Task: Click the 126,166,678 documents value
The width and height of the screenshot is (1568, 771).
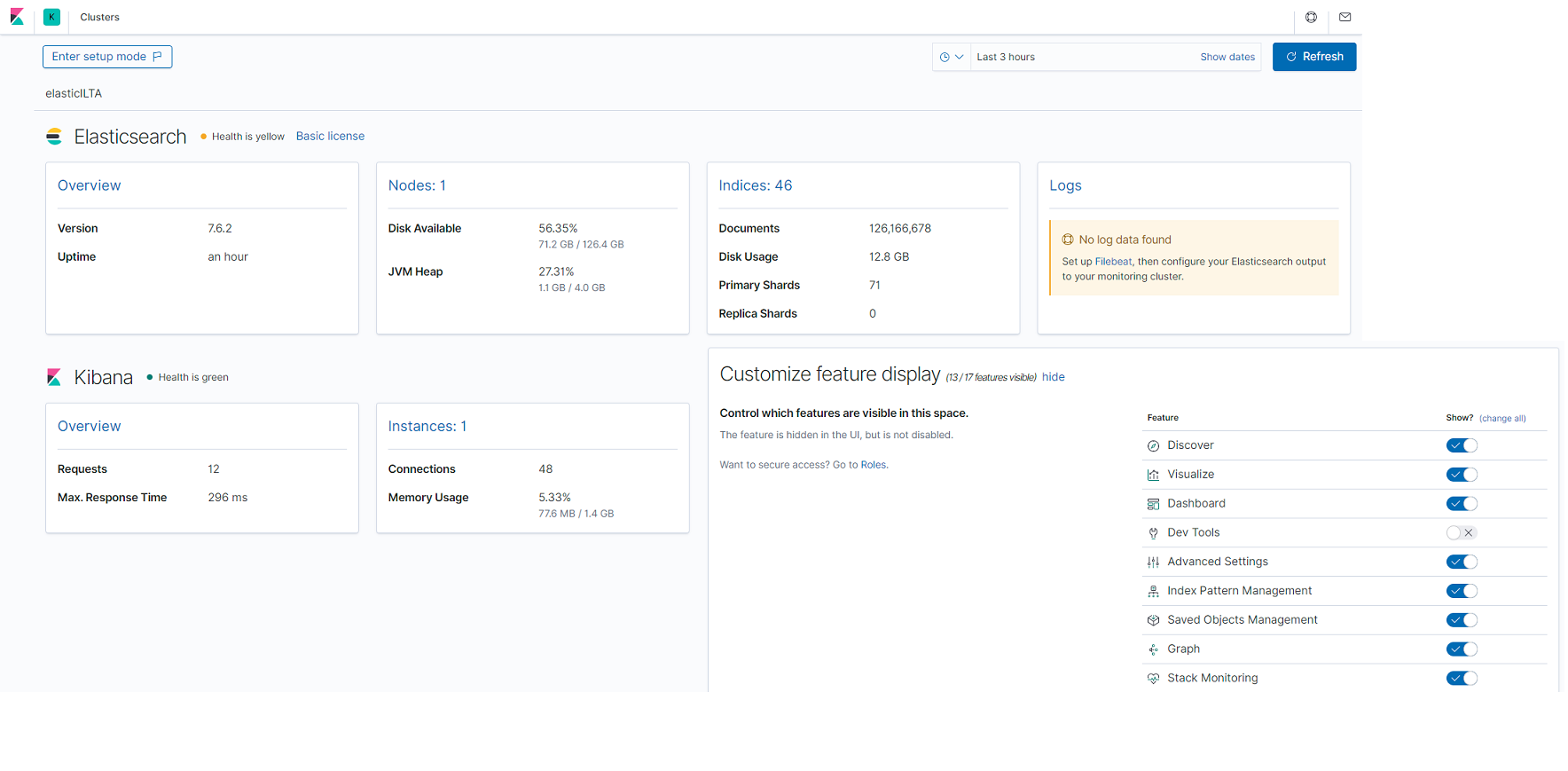Action: click(x=900, y=229)
